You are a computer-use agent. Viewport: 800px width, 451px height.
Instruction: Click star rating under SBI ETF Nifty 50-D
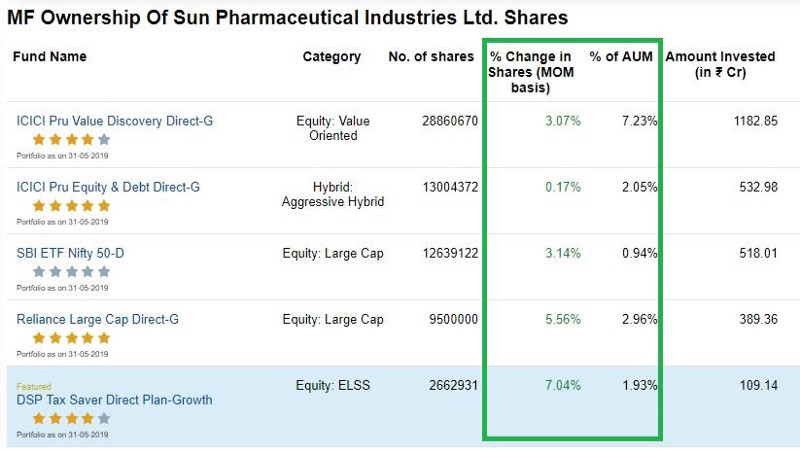(x=71, y=271)
